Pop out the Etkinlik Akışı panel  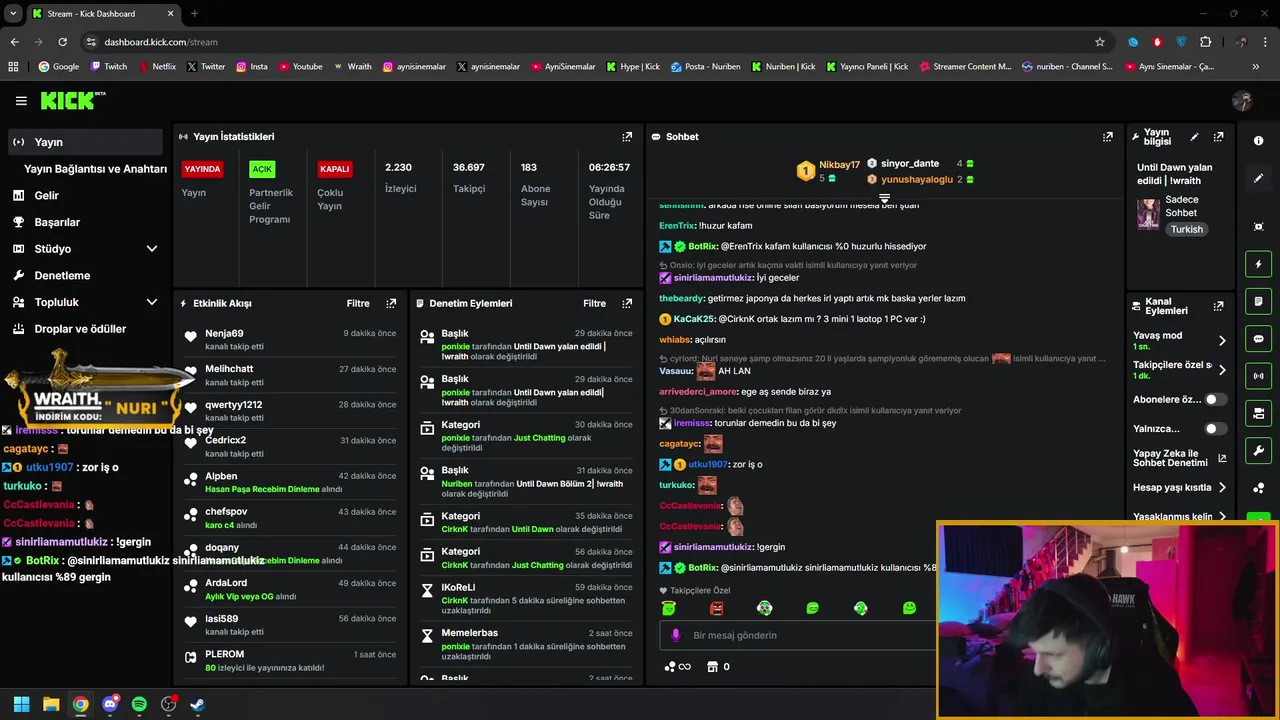coord(391,303)
